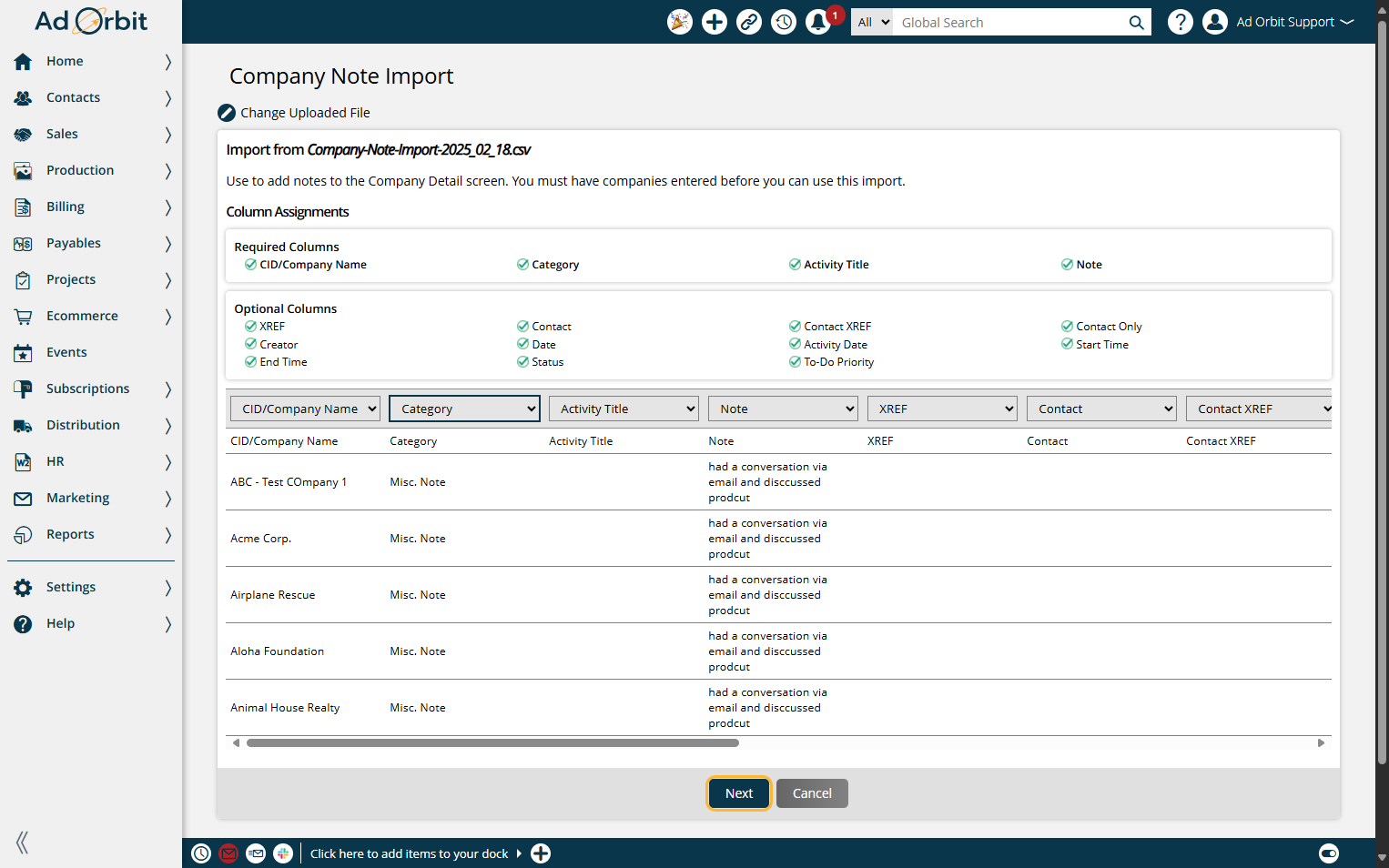Click the scroll left arrow of table

coord(237,743)
